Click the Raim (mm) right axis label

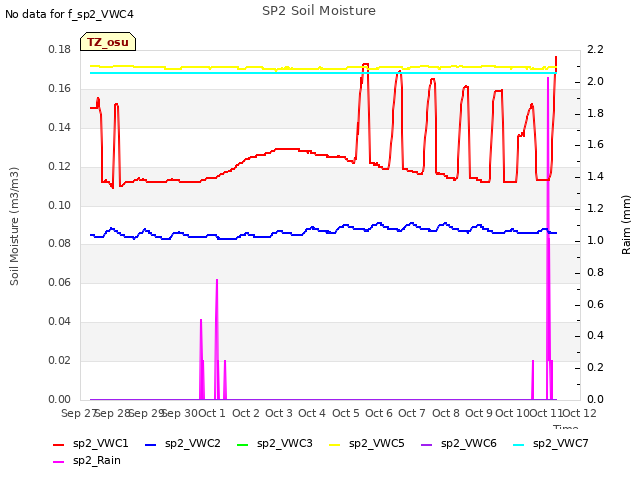tap(626, 225)
